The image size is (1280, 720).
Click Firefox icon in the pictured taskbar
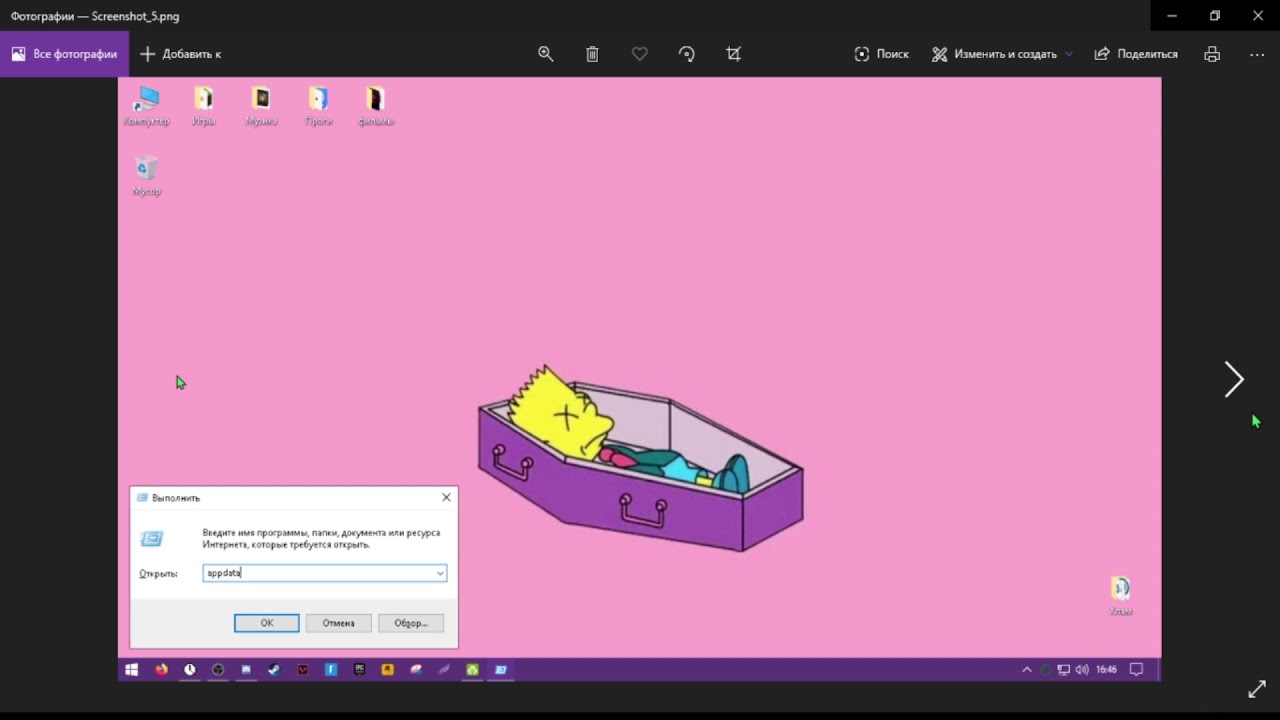pos(161,670)
